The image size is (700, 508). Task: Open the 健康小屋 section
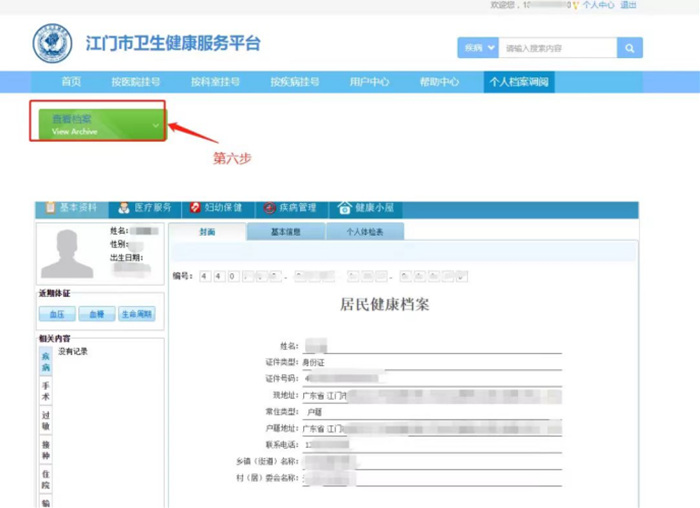point(366,208)
